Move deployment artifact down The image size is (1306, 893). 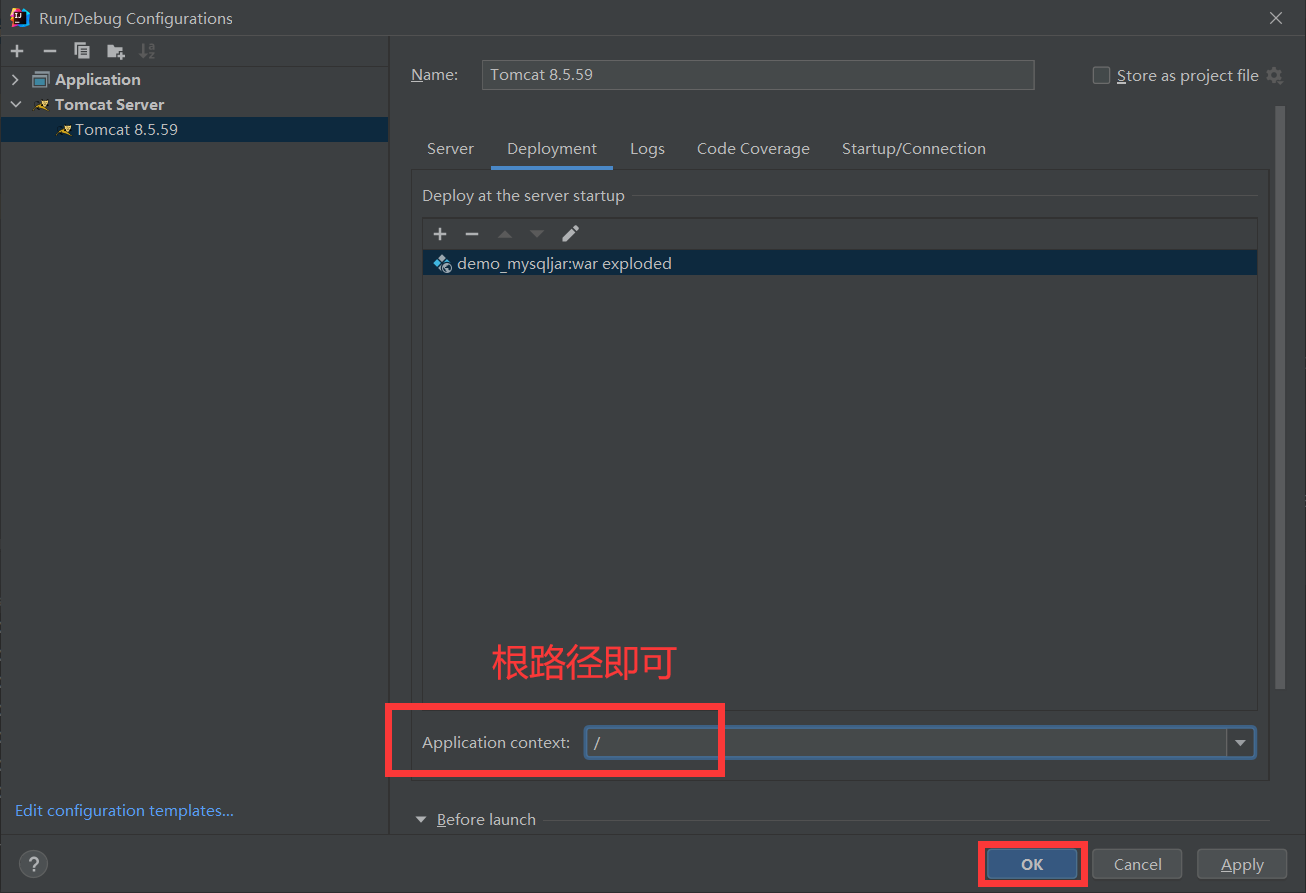click(x=537, y=234)
